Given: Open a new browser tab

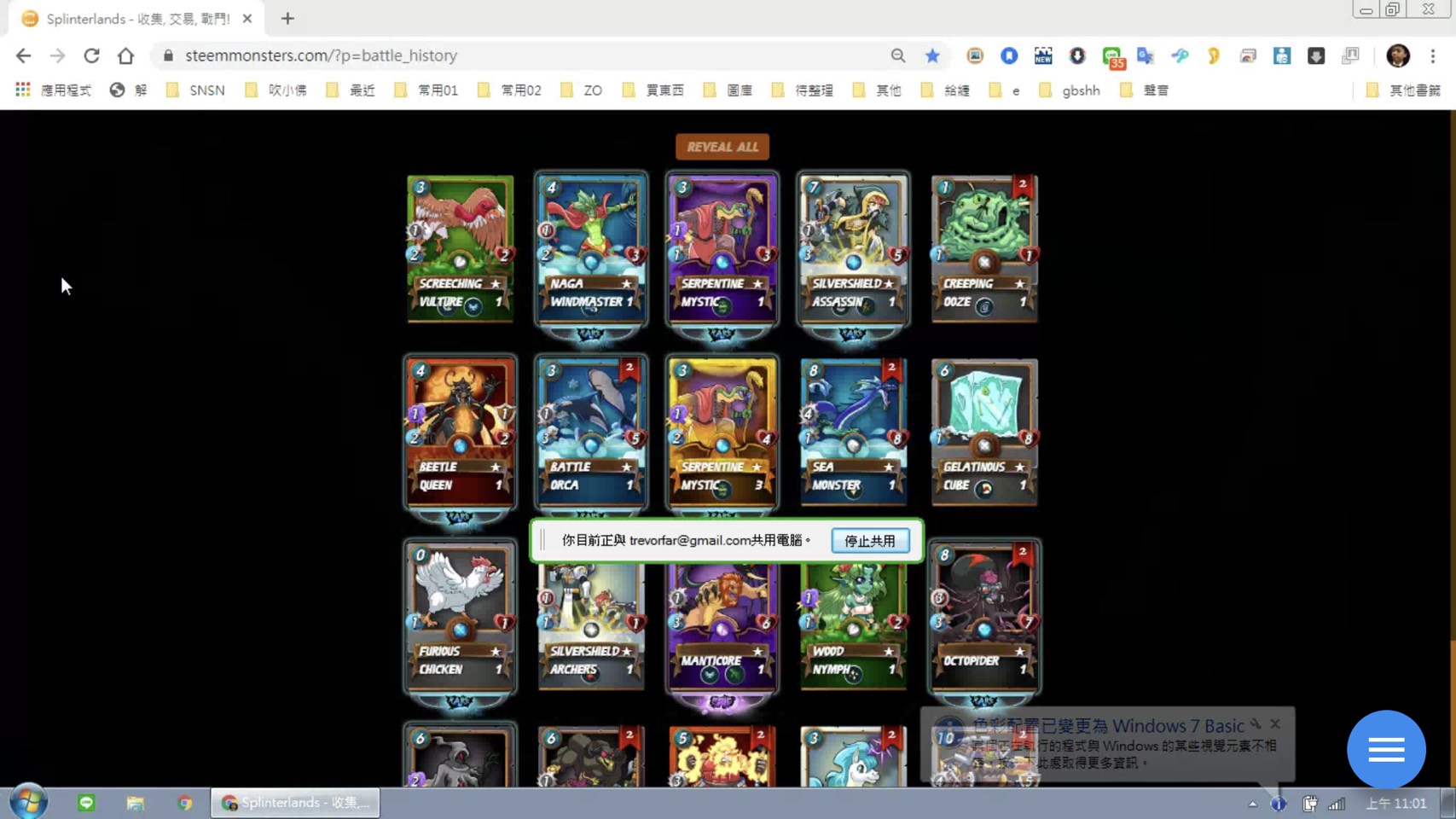Looking at the screenshot, I should click(x=287, y=19).
